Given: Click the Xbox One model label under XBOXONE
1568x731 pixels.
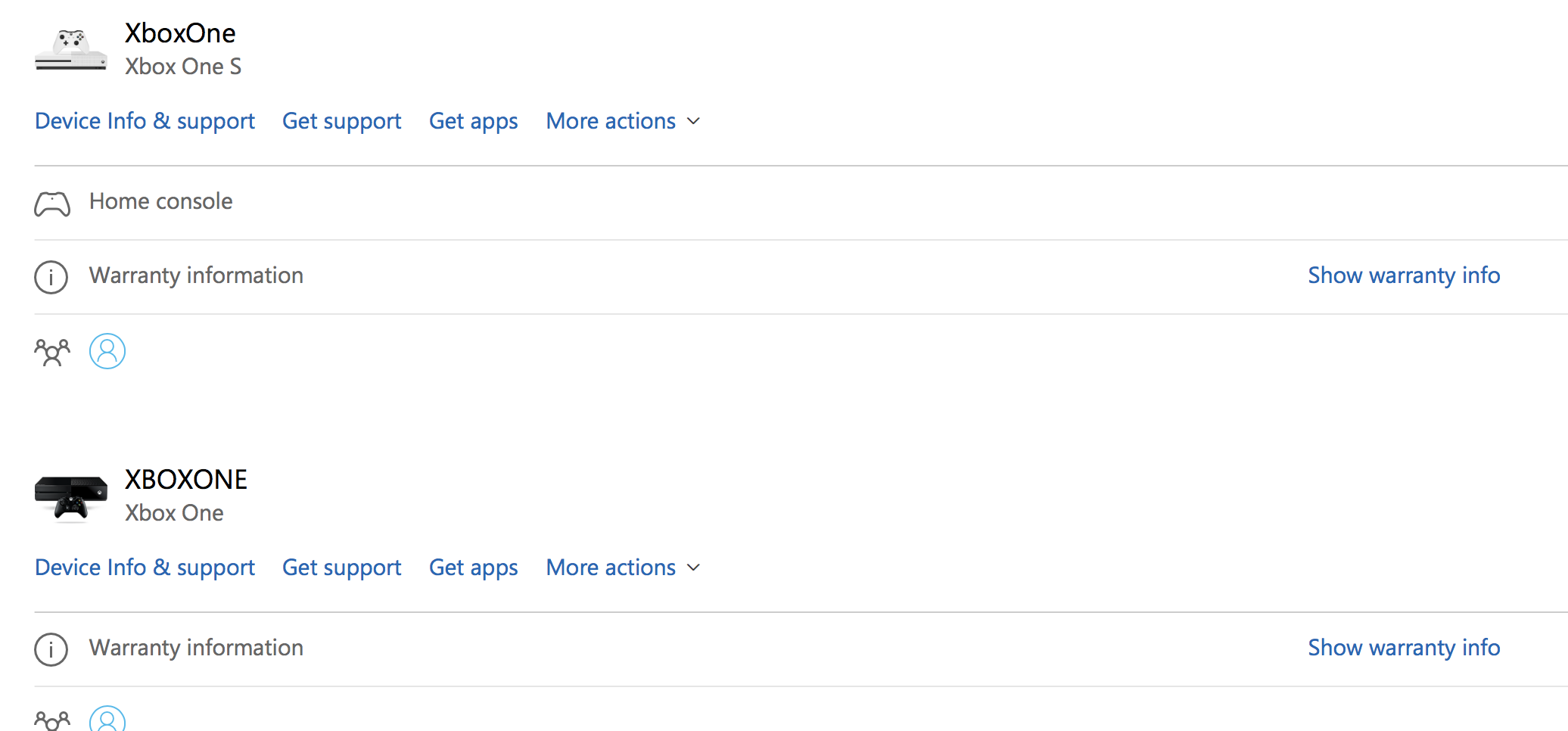Looking at the screenshot, I should click(174, 513).
